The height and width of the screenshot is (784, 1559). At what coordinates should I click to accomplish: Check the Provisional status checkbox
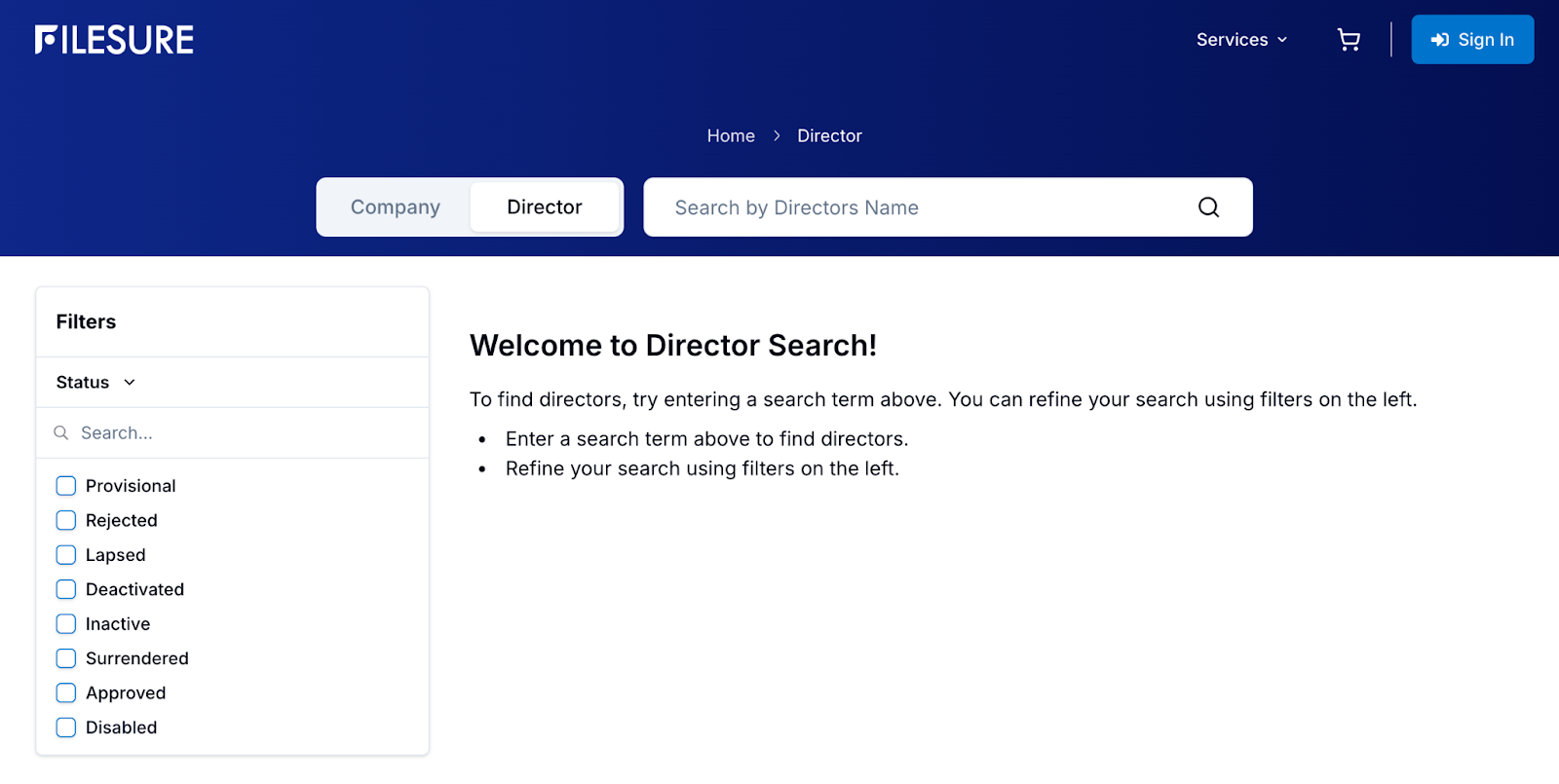66,486
